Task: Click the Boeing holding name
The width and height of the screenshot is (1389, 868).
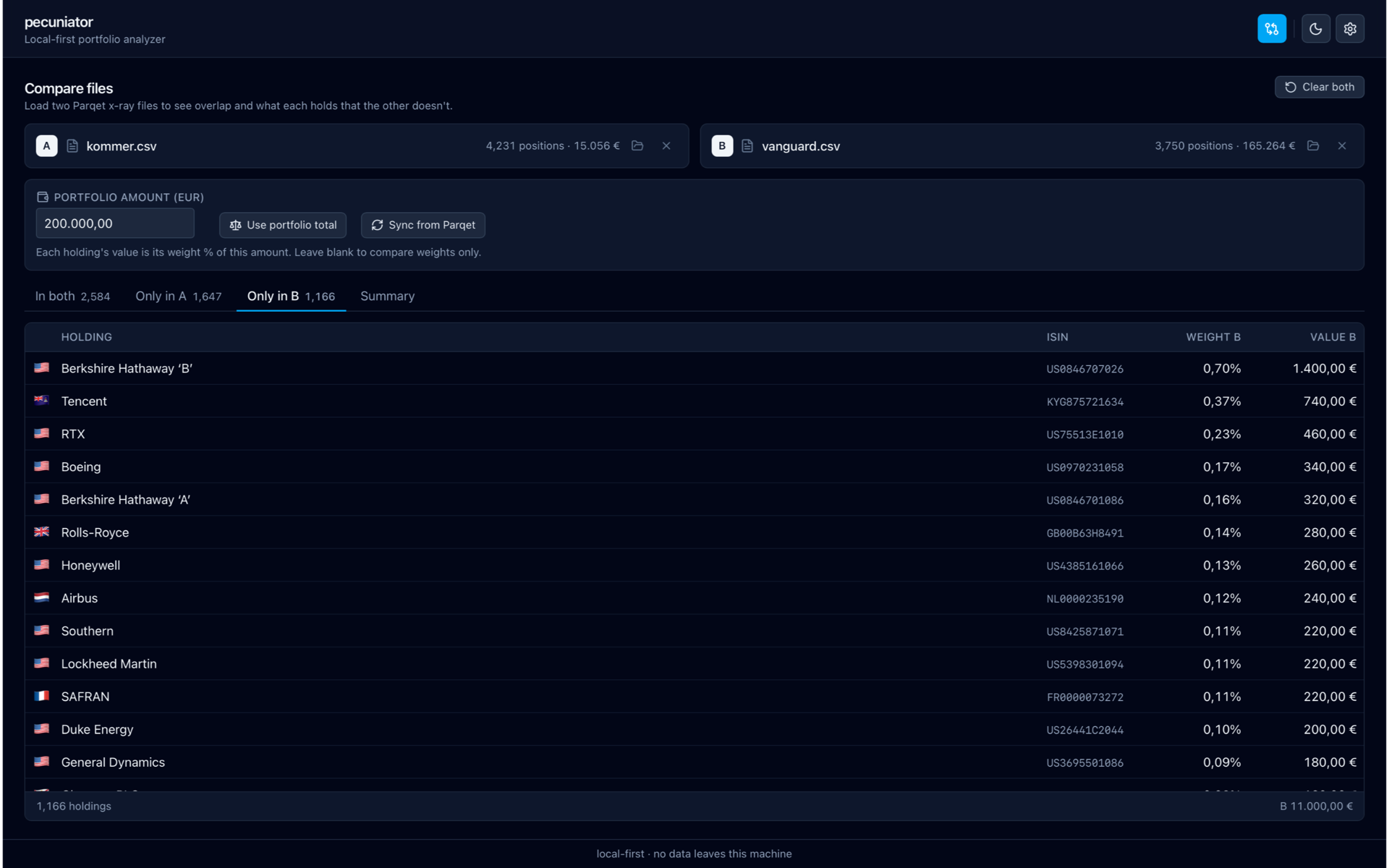Action: coord(81,467)
